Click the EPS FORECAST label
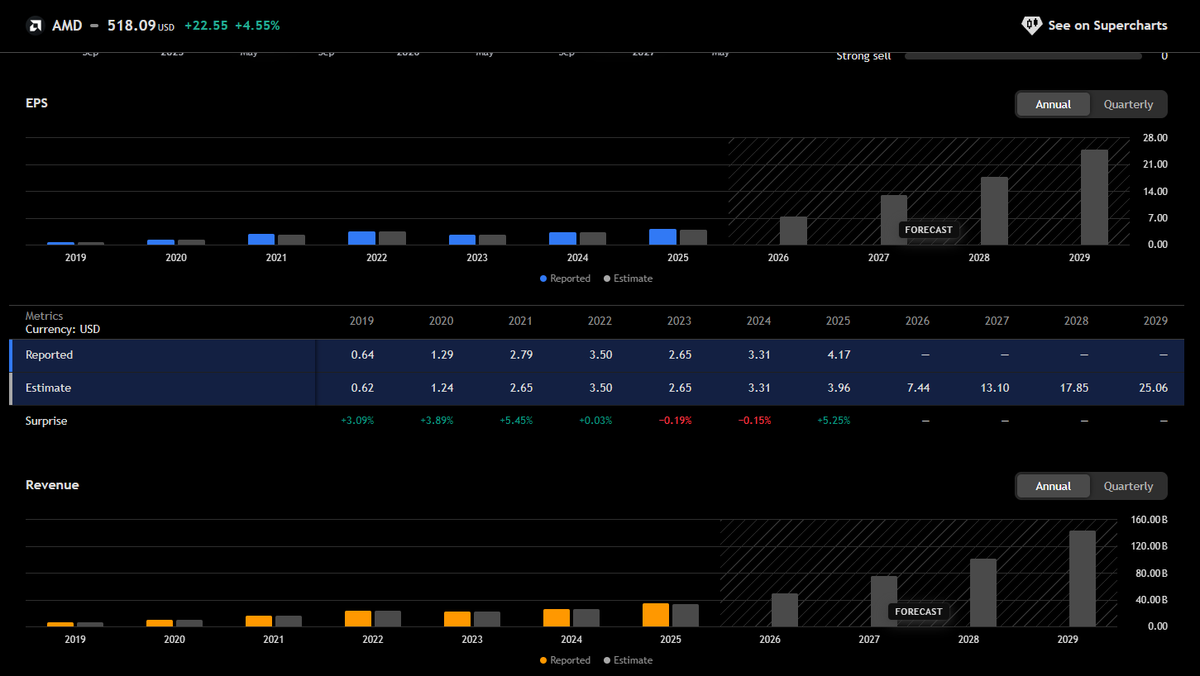 (x=928, y=230)
